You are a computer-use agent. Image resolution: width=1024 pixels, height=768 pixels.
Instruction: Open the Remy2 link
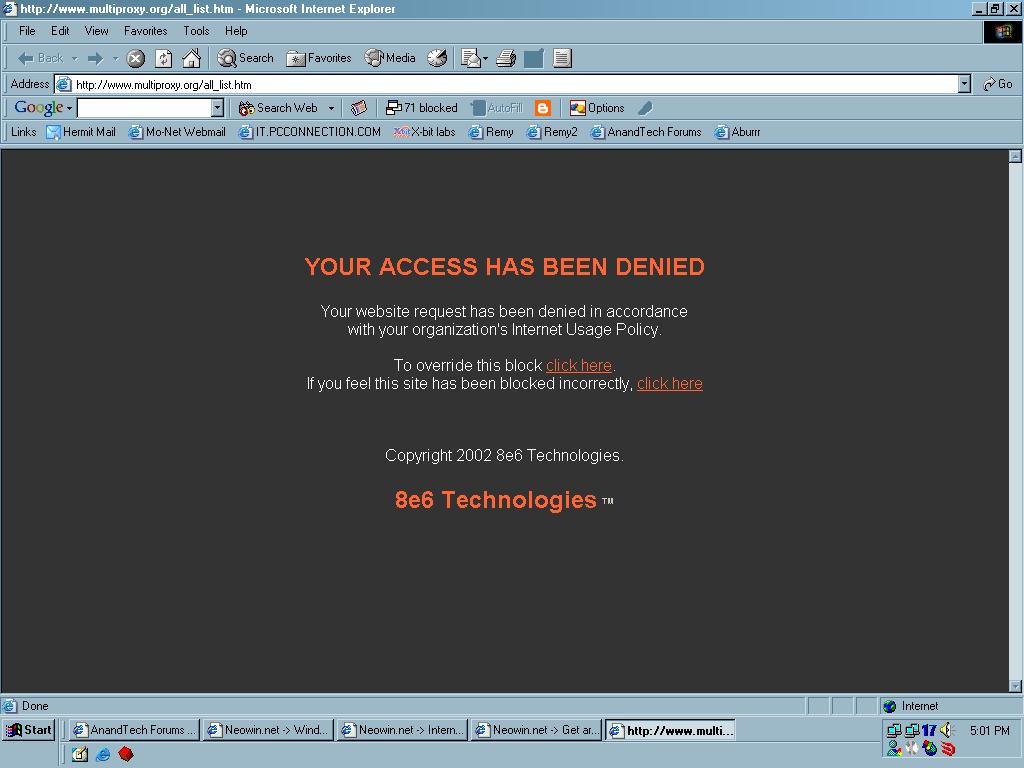pyautogui.click(x=552, y=132)
